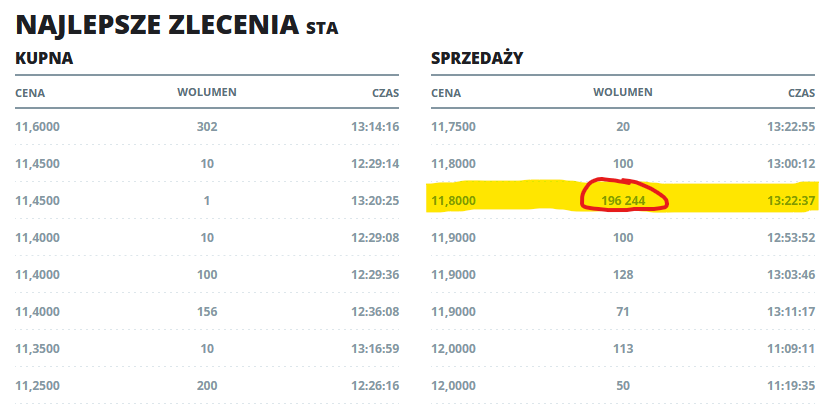Select the sell volume 128
The height and width of the screenshot is (407, 833).
[623, 275]
